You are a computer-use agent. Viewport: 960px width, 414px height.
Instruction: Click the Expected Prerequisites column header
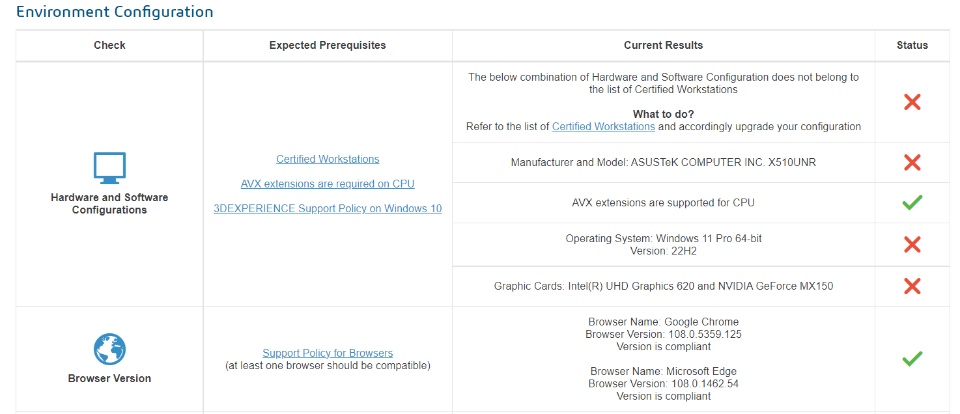[328, 45]
